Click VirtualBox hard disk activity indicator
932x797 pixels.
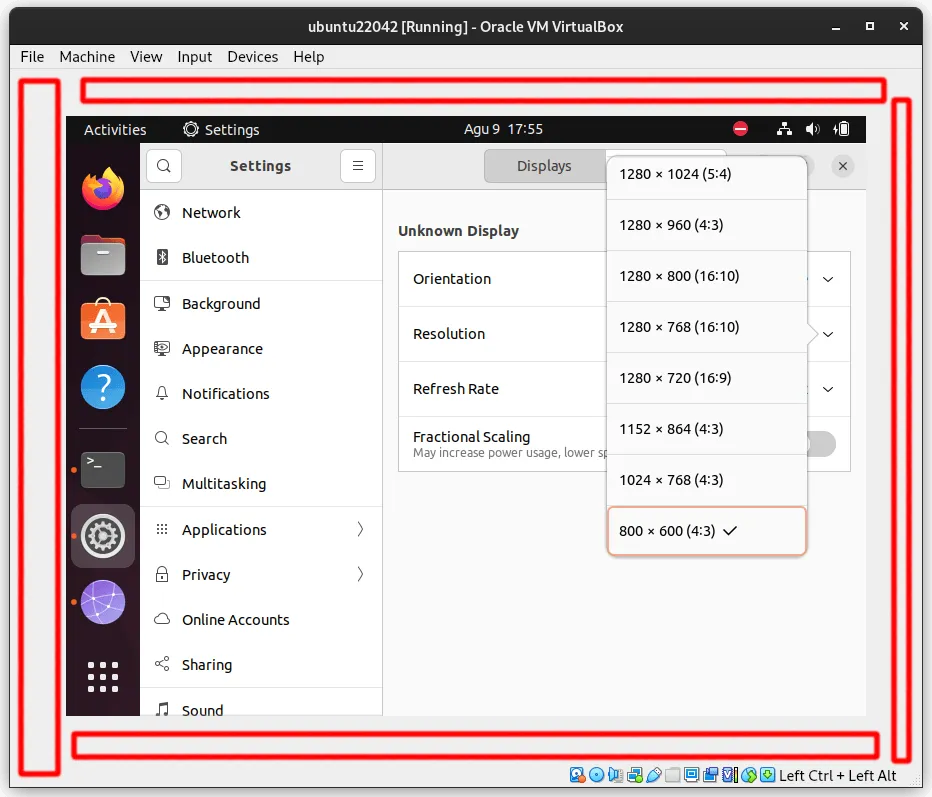(578, 775)
